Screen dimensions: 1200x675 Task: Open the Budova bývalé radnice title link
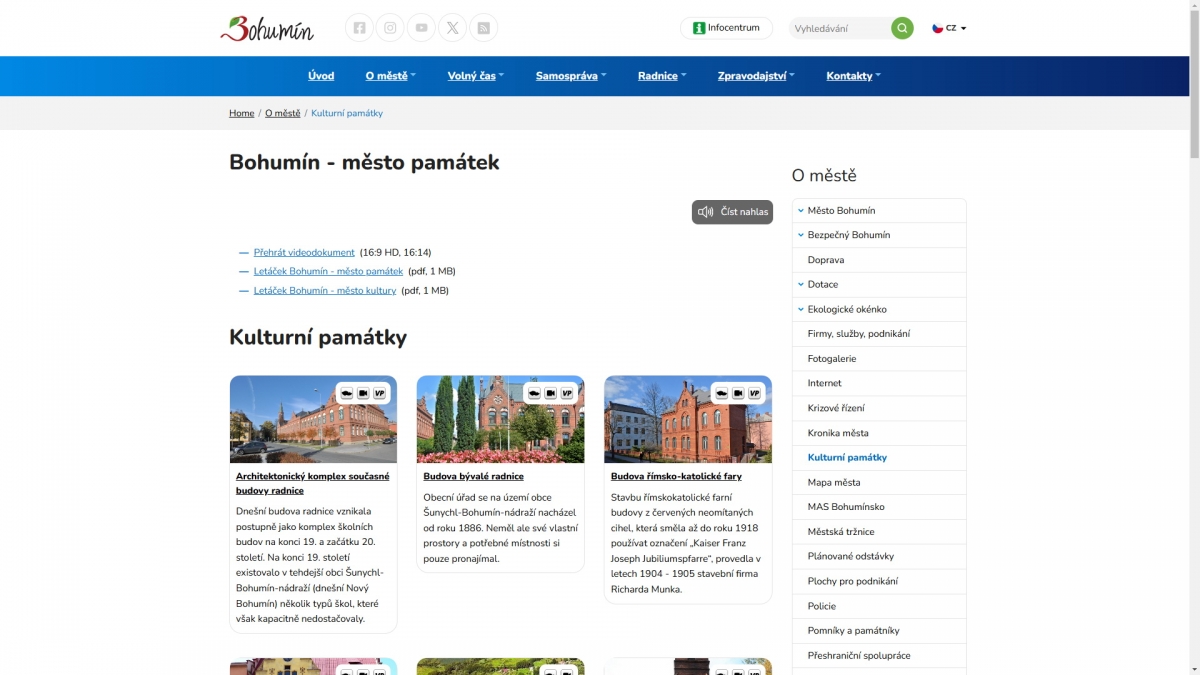tap(473, 477)
